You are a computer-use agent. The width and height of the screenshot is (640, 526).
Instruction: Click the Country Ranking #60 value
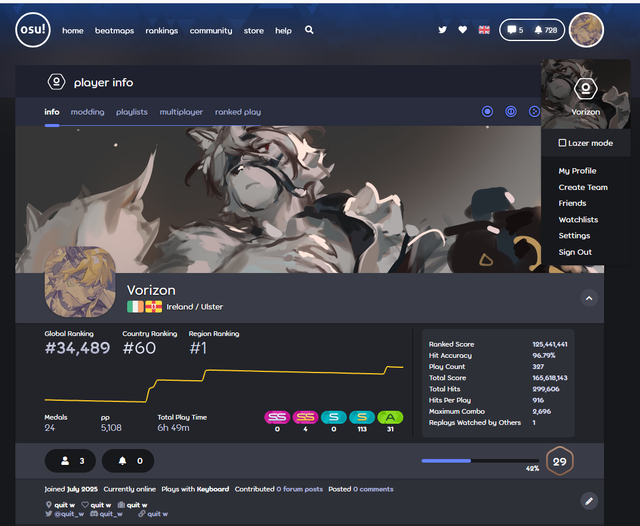coord(139,348)
